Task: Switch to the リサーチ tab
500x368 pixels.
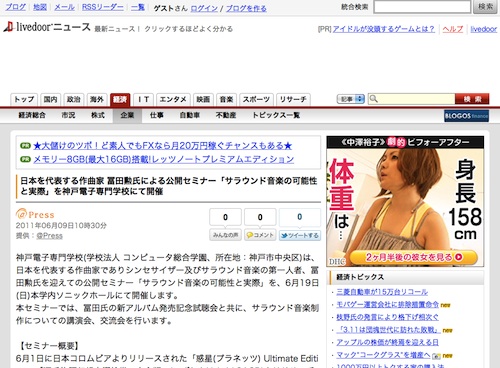Action: [293, 99]
